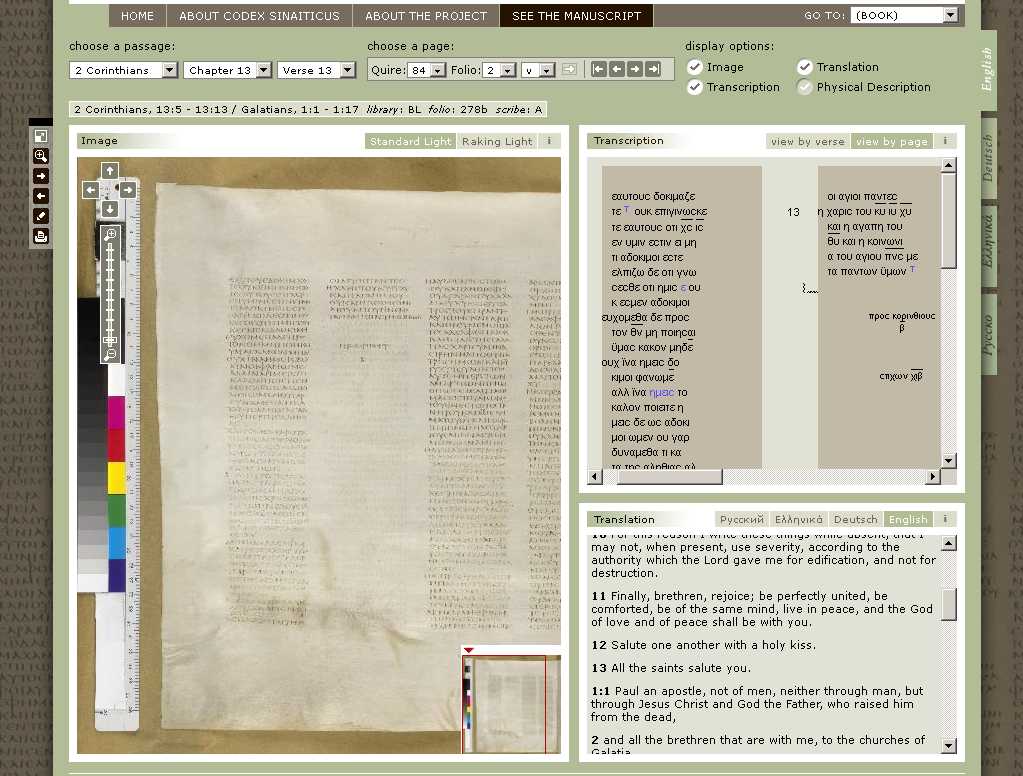The height and width of the screenshot is (776, 1023).
Task: Click the page overview thumbnail navigator
Action: click(511, 704)
